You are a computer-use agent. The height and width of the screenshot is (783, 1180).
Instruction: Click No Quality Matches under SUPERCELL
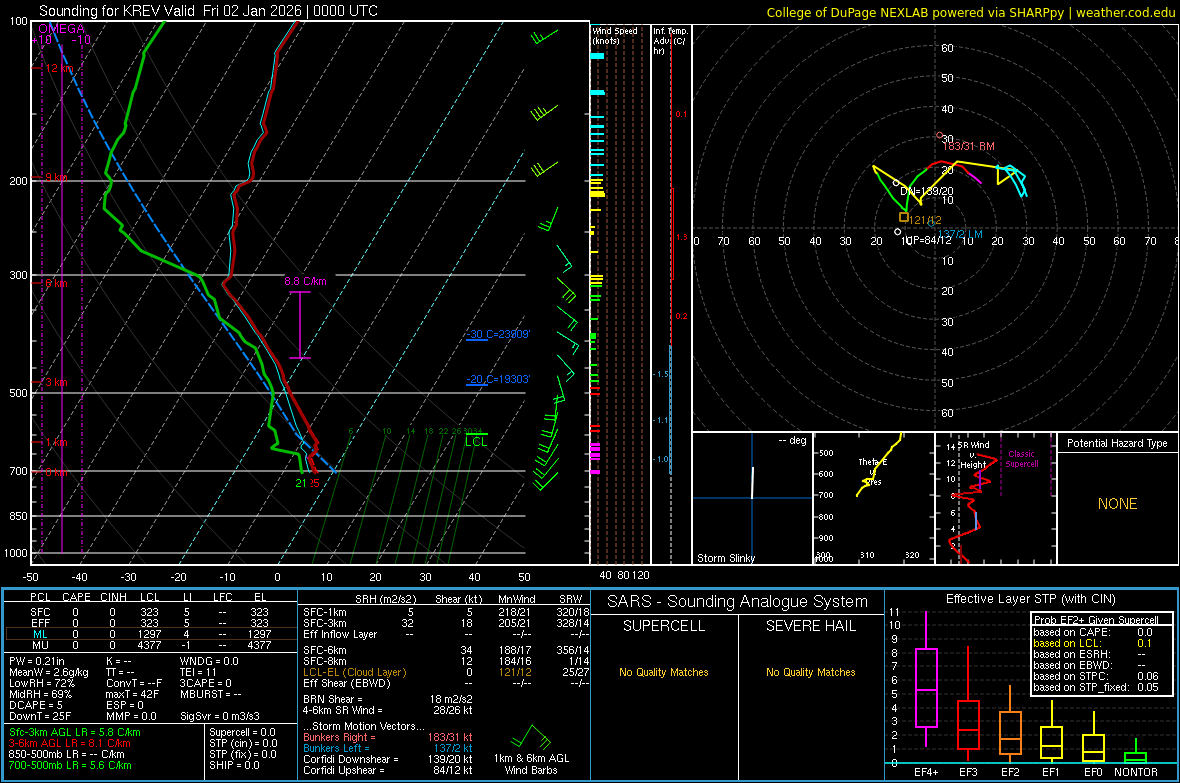(664, 672)
